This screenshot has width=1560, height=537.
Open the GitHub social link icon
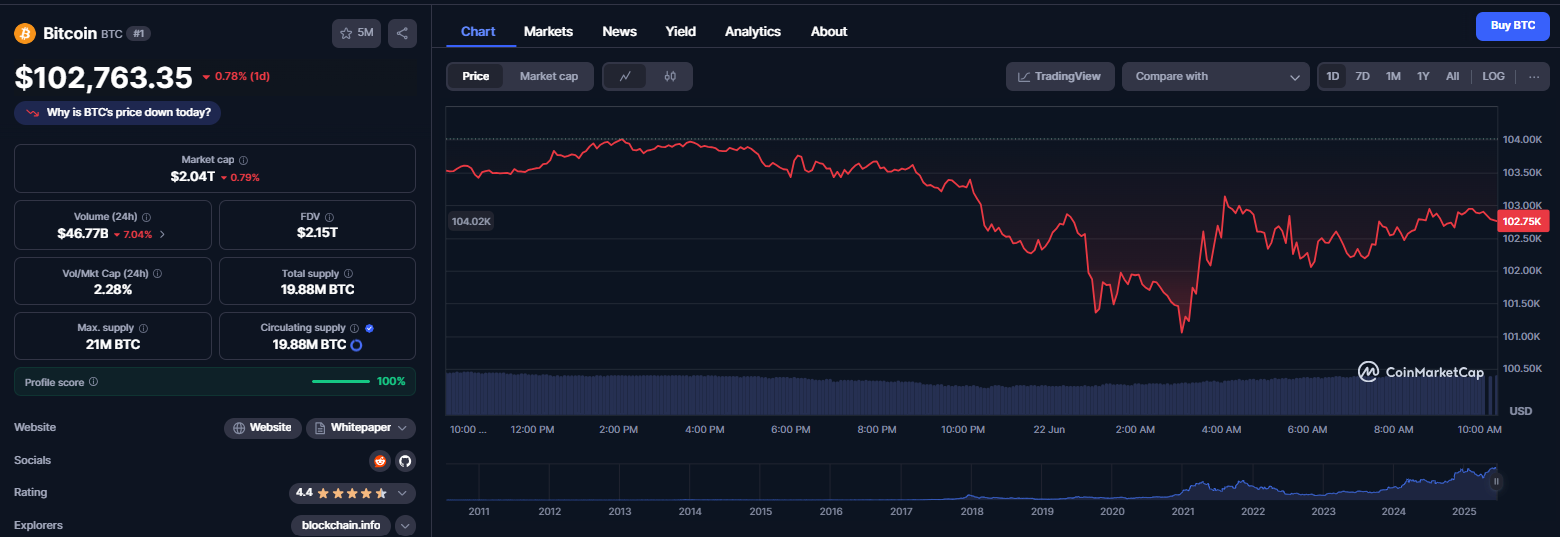pos(405,461)
